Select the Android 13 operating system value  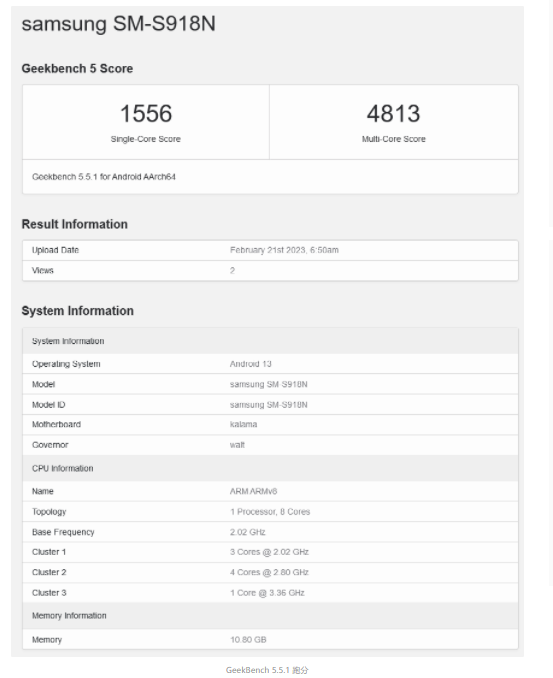click(x=250, y=364)
